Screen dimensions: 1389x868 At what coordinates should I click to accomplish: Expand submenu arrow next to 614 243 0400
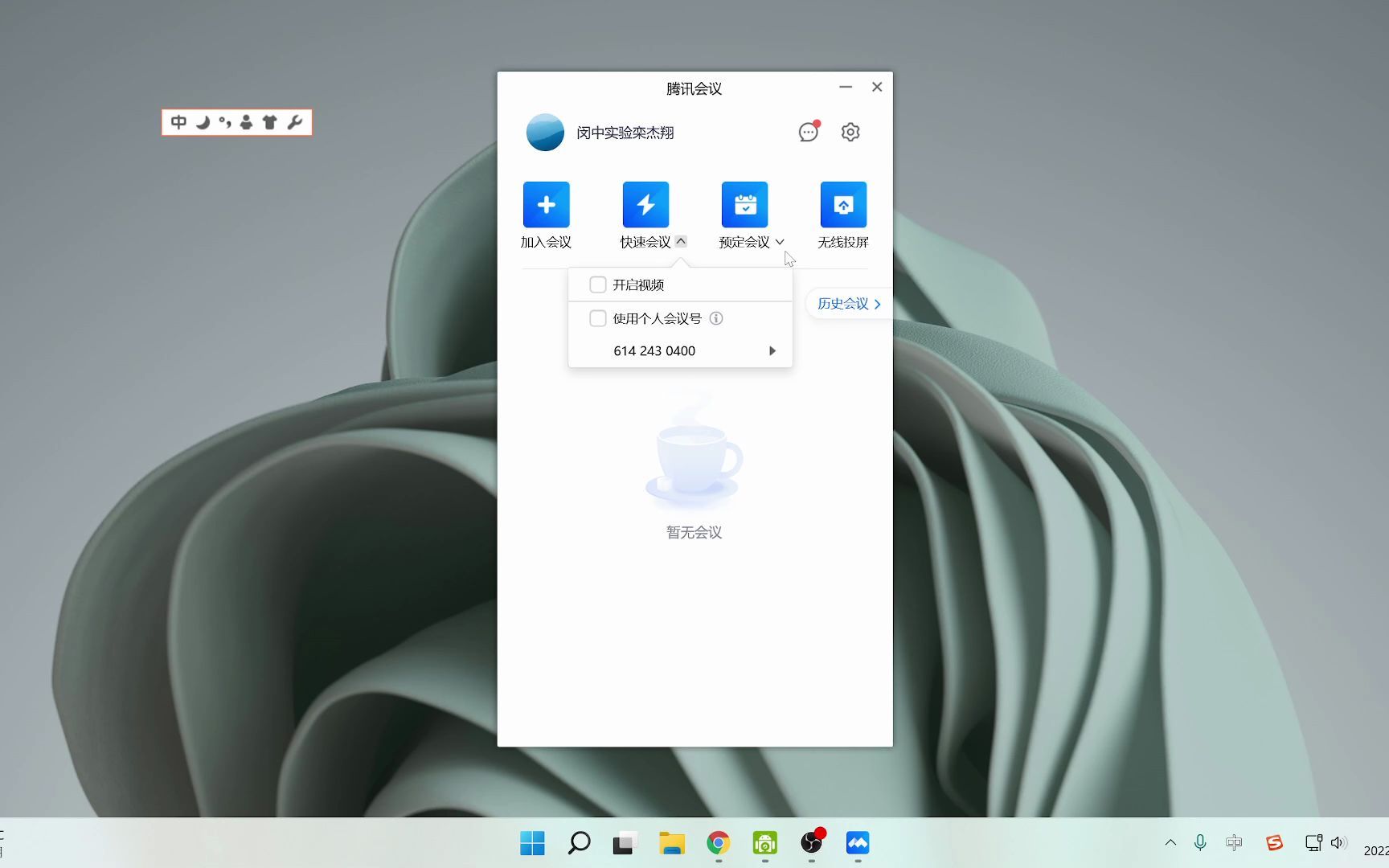[772, 351]
